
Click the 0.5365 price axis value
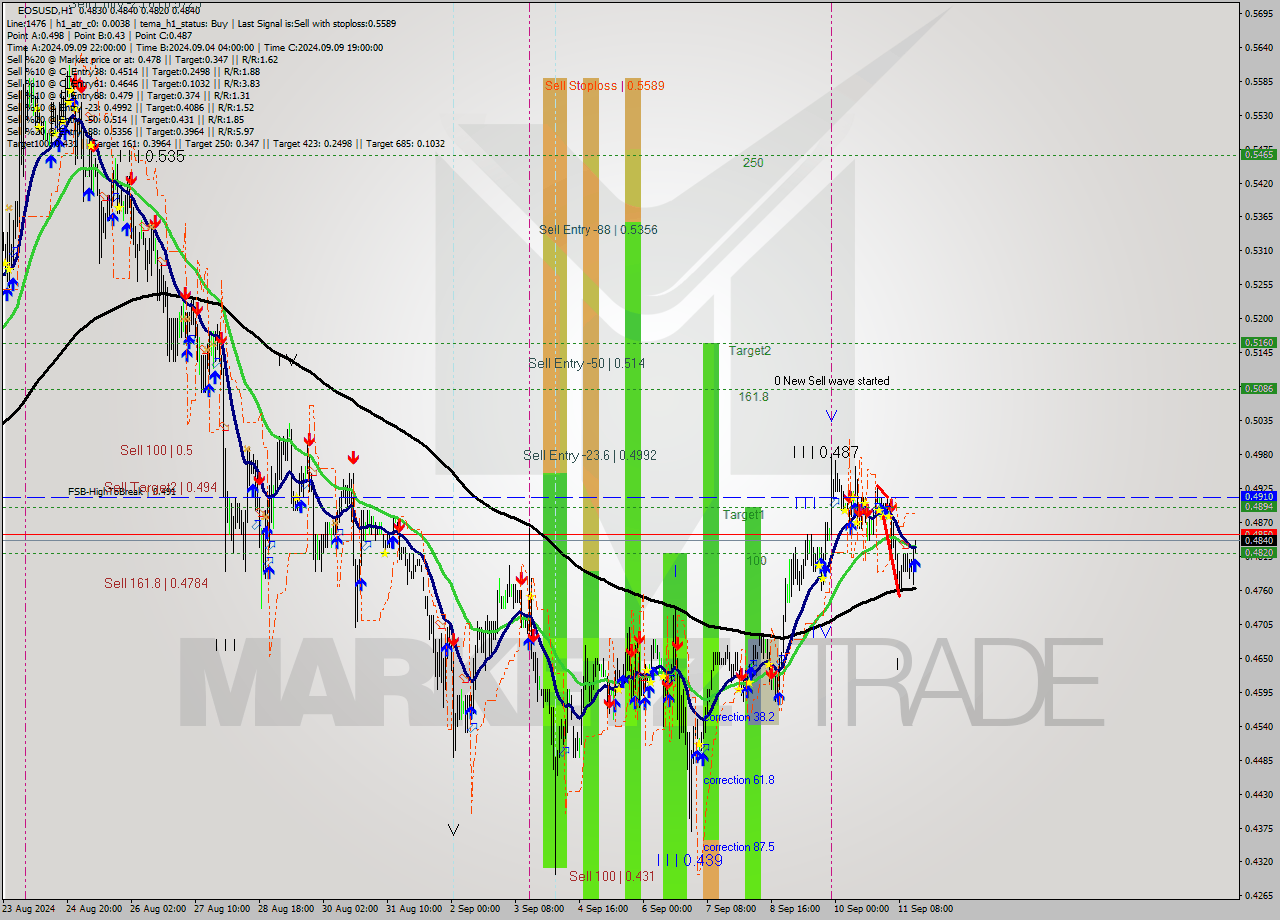[1258, 216]
